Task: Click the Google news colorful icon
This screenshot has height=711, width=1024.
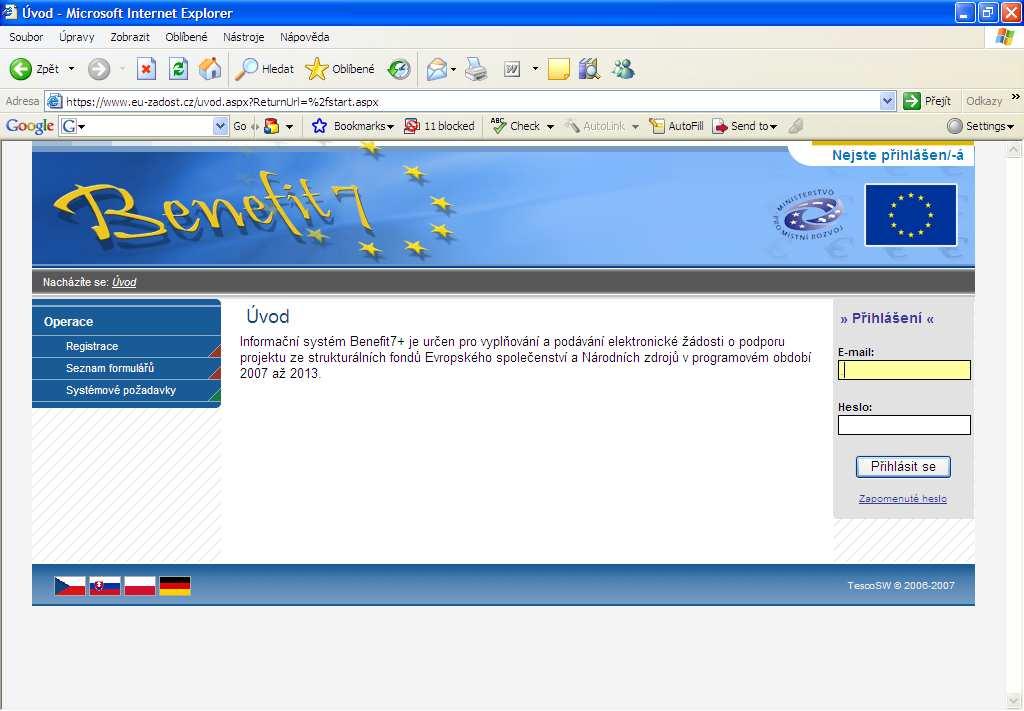Action: click(272, 126)
